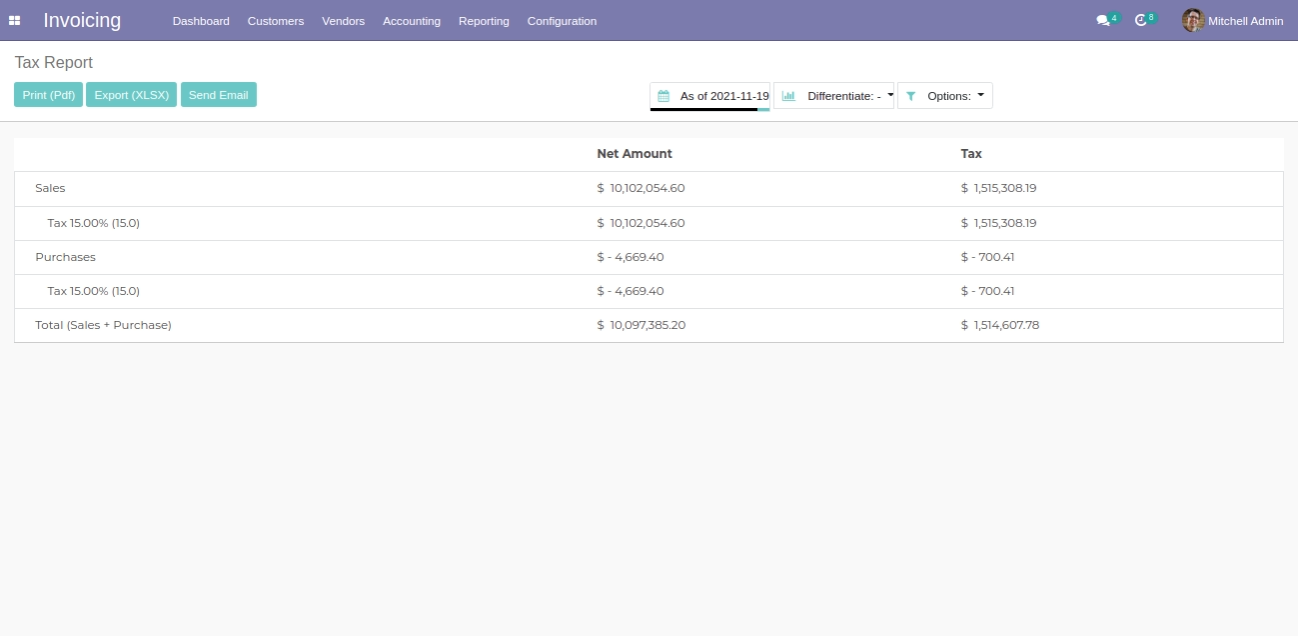Open the conversations chat bubble icon

[1102, 20]
